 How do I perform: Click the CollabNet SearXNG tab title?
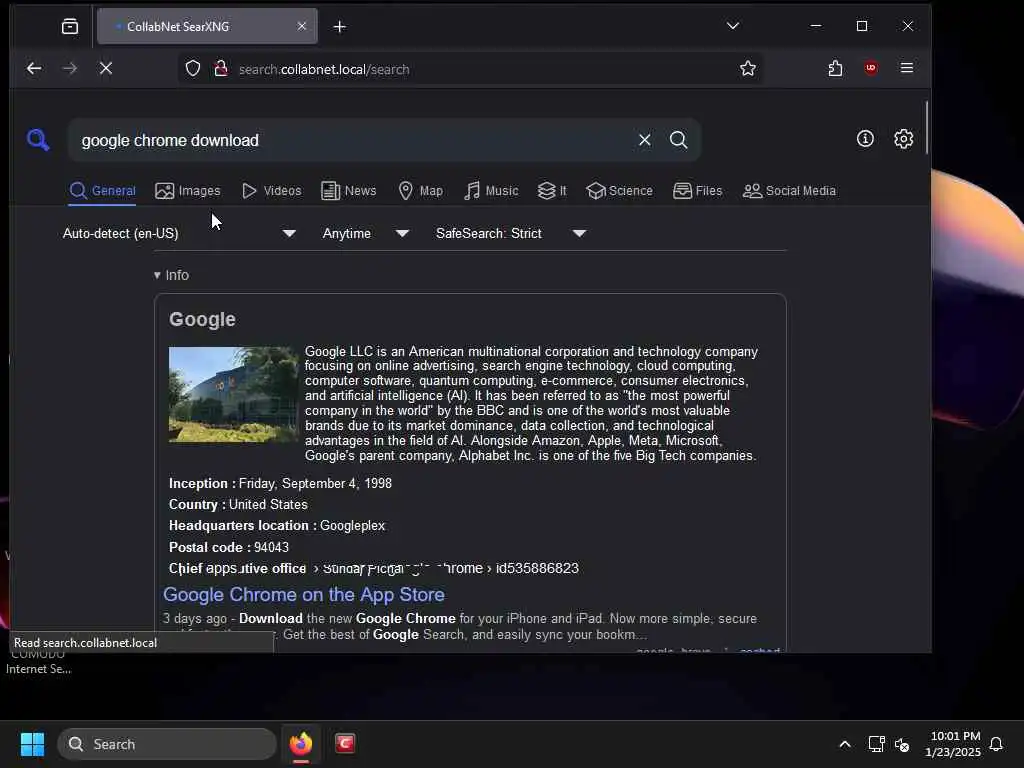pyautogui.click(x=178, y=27)
